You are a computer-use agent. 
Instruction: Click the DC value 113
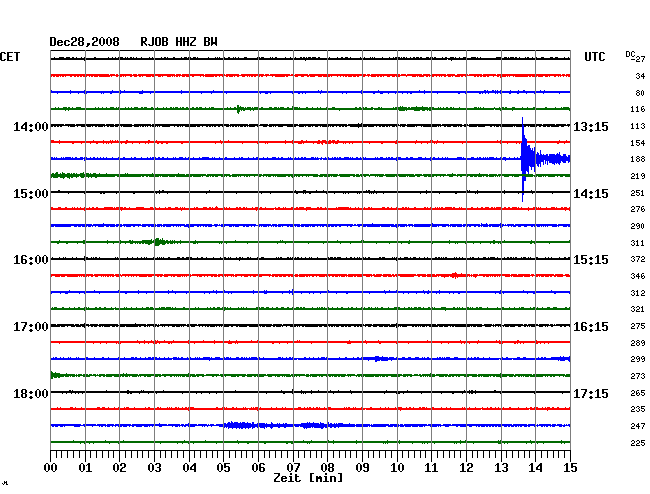638,126
